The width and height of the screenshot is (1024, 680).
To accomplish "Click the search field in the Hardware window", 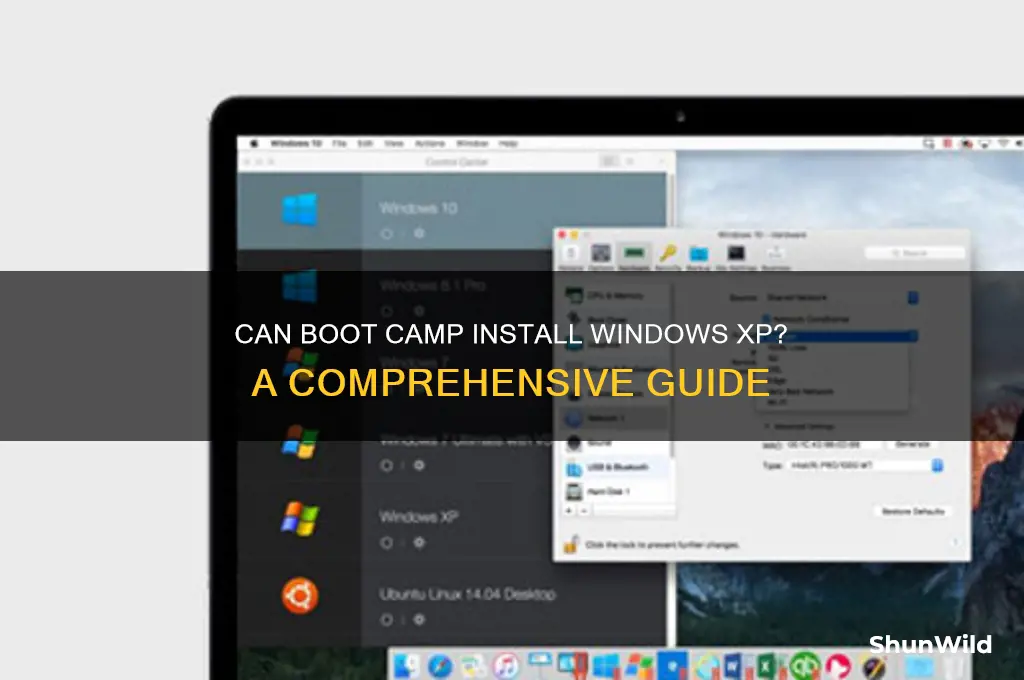I will (914, 252).
